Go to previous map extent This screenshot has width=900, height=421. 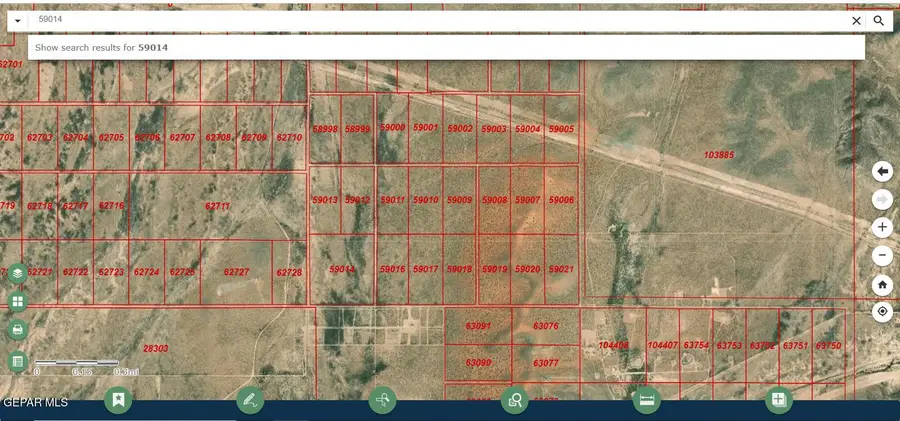882,171
